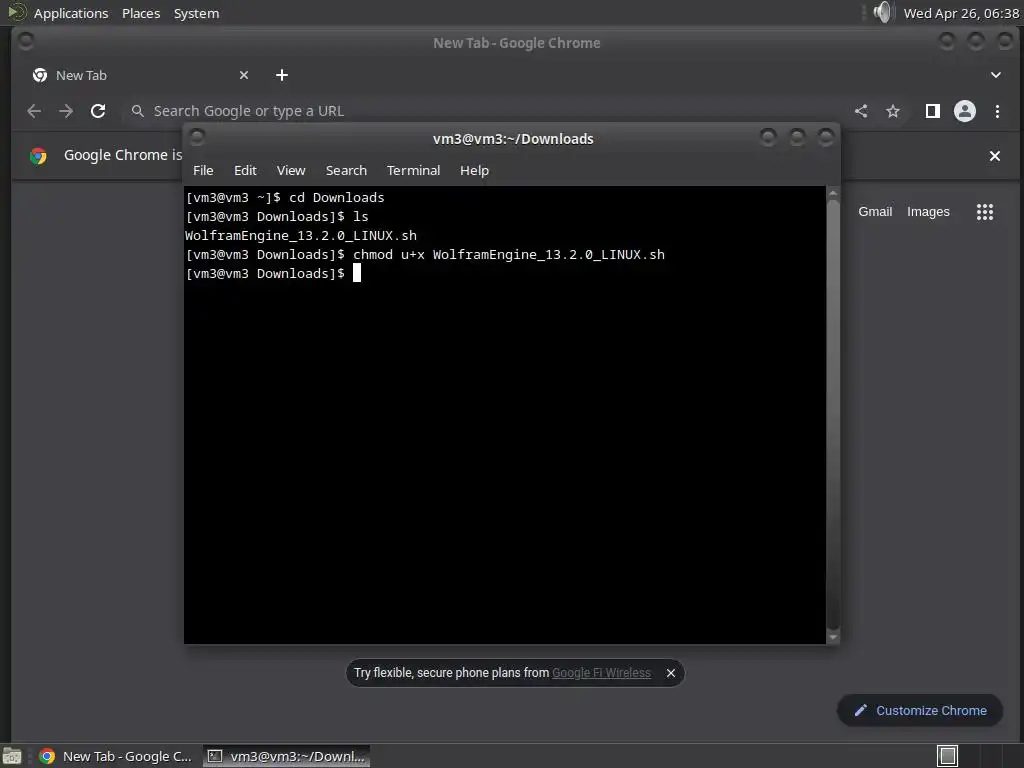
Task: Open terminal Search menu
Action: (x=346, y=170)
